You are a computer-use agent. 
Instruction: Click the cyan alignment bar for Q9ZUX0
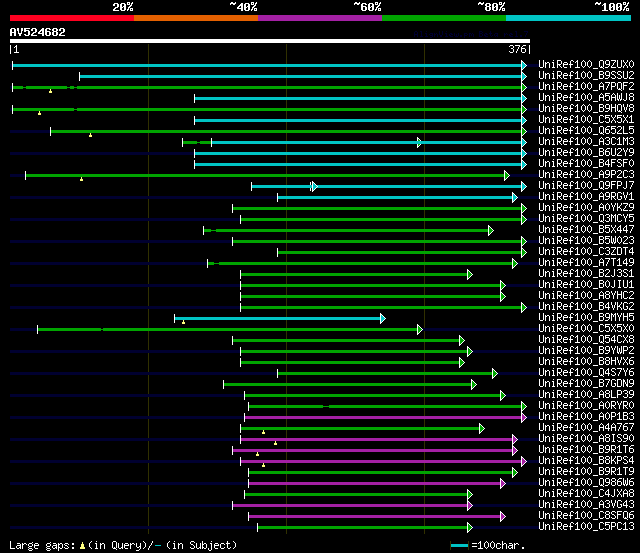(x=267, y=65)
